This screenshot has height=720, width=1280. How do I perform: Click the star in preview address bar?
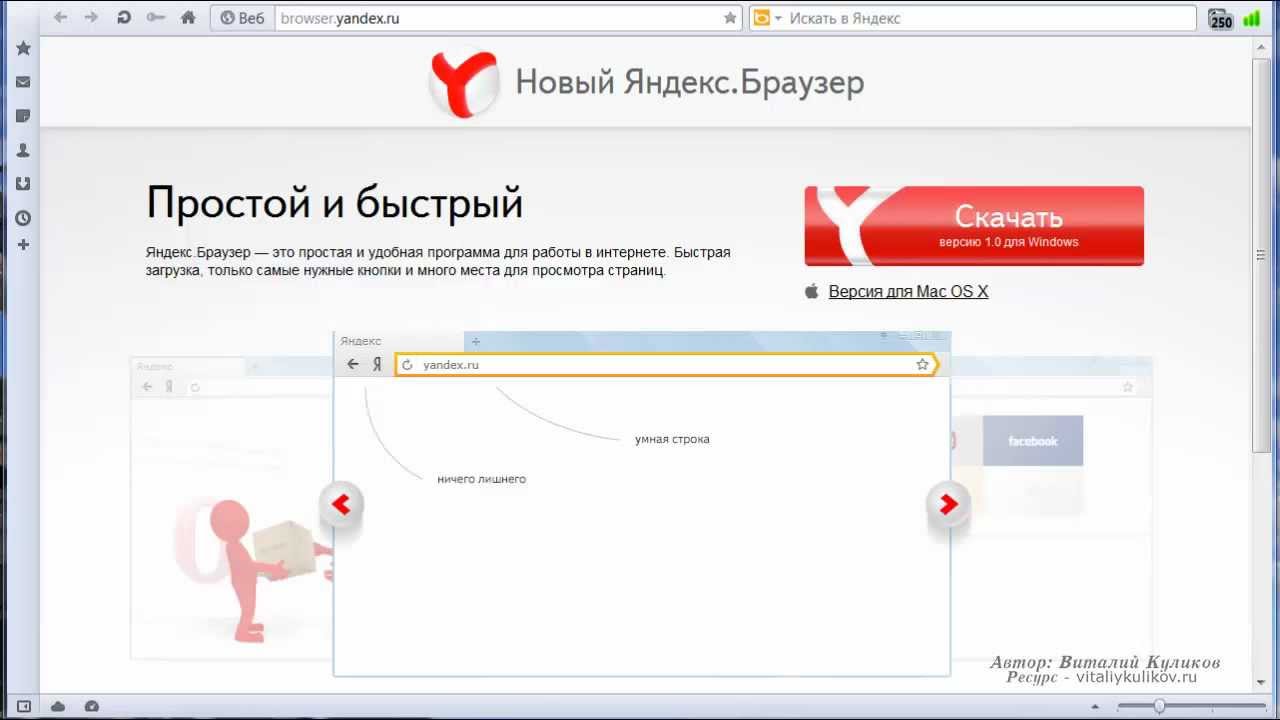click(x=922, y=365)
